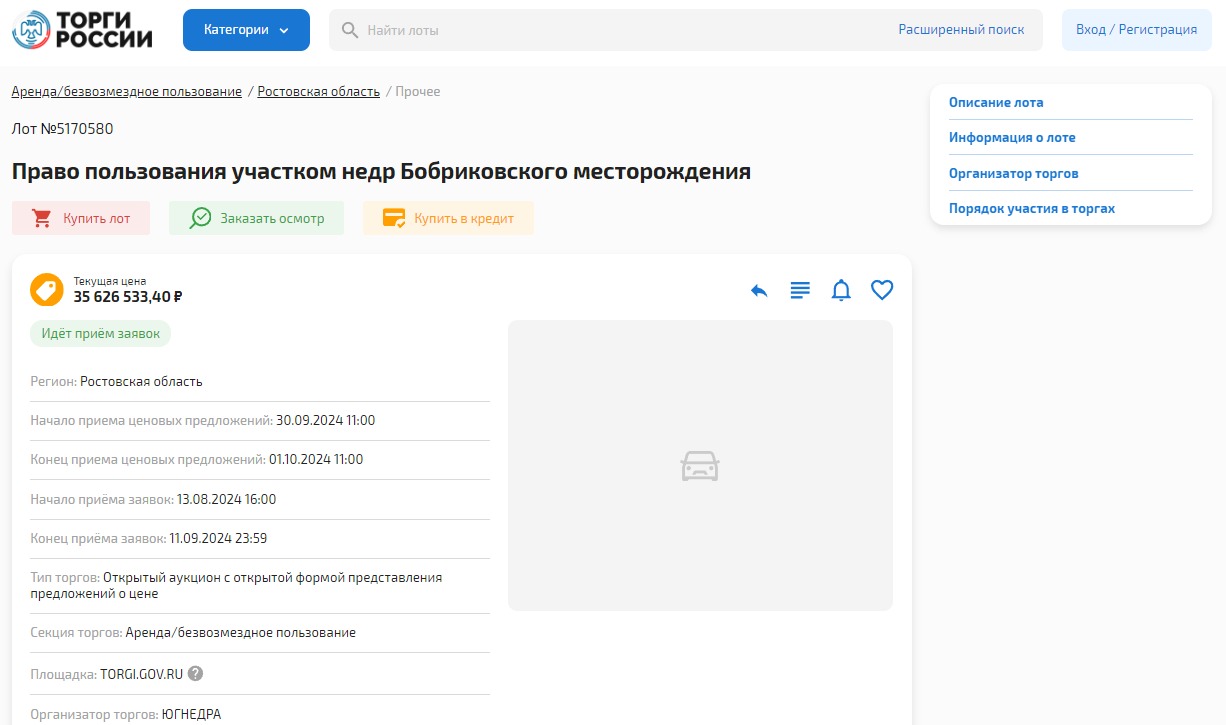This screenshot has width=1226, height=725.
Task: Select the Купить в кредит button
Action: click(x=448, y=218)
